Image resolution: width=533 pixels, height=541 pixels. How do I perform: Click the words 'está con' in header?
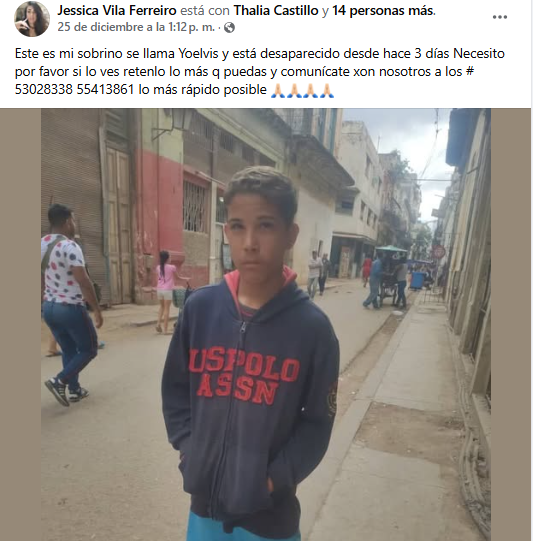(x=205, y=10)
